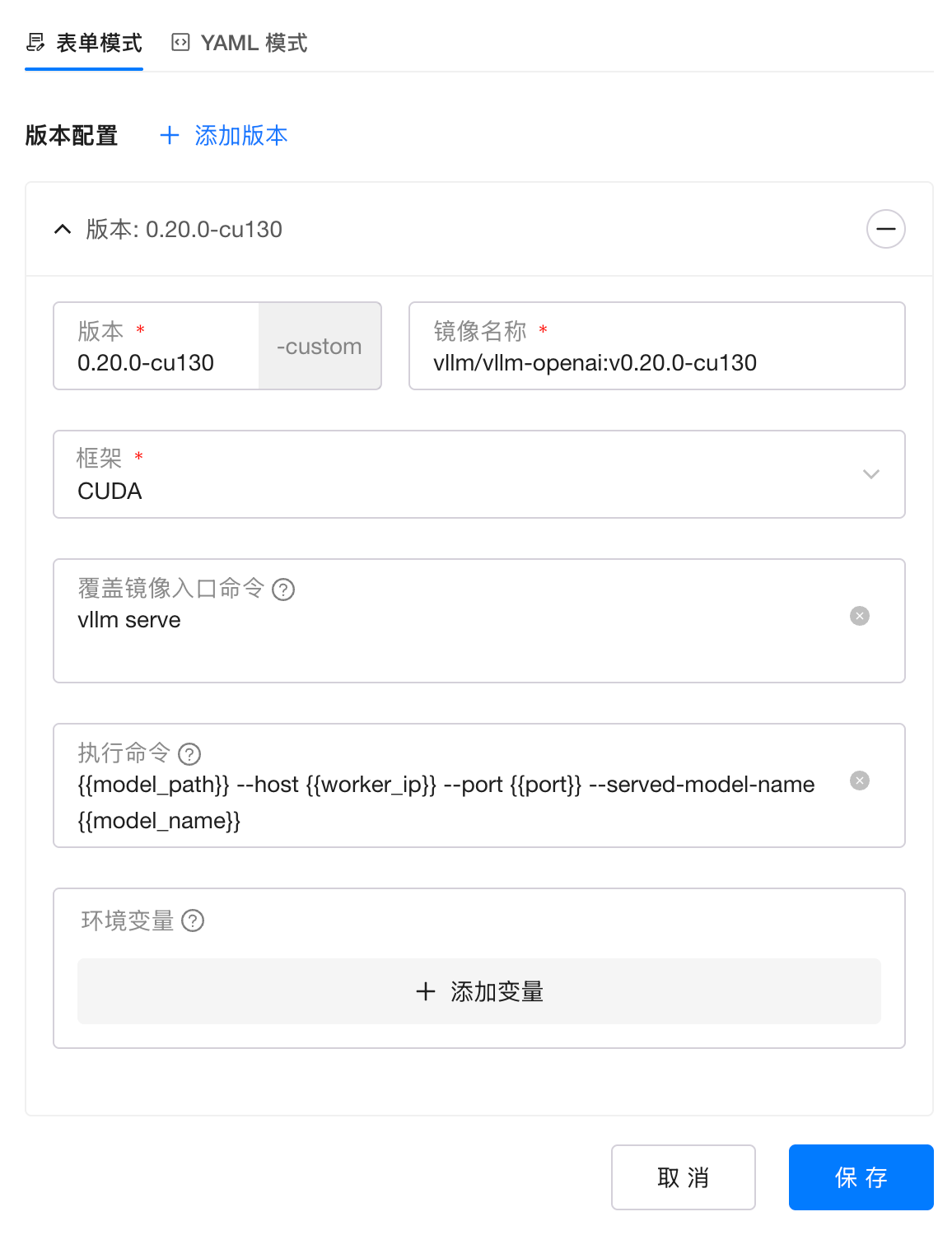Remove version 0.20.0-cu130 with minus icon
Image resolution: width=952 pixels, height=1235 pixels.
pyautogui.click(x=885, y=229)
